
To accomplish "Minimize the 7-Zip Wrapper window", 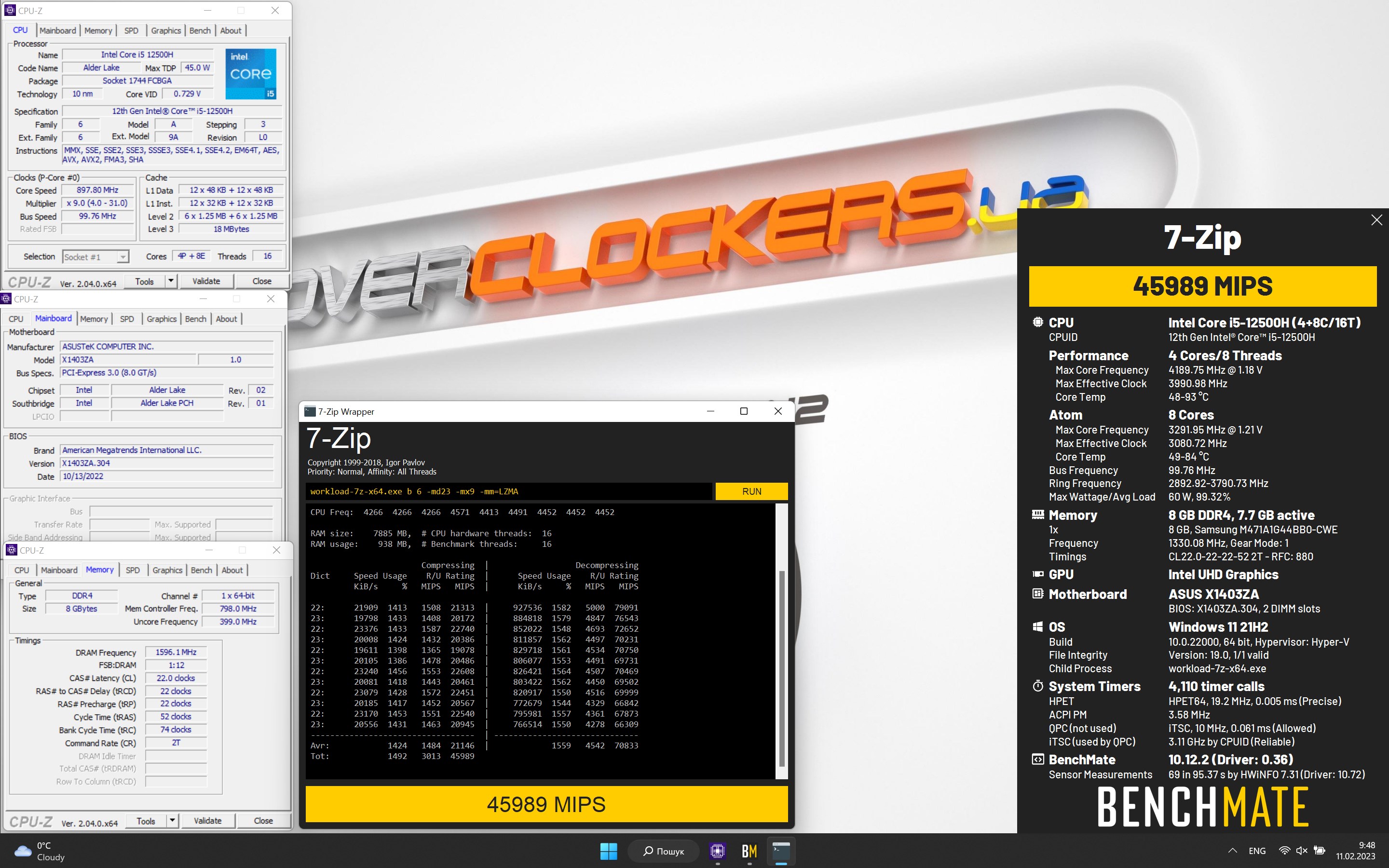I will 710,411.
